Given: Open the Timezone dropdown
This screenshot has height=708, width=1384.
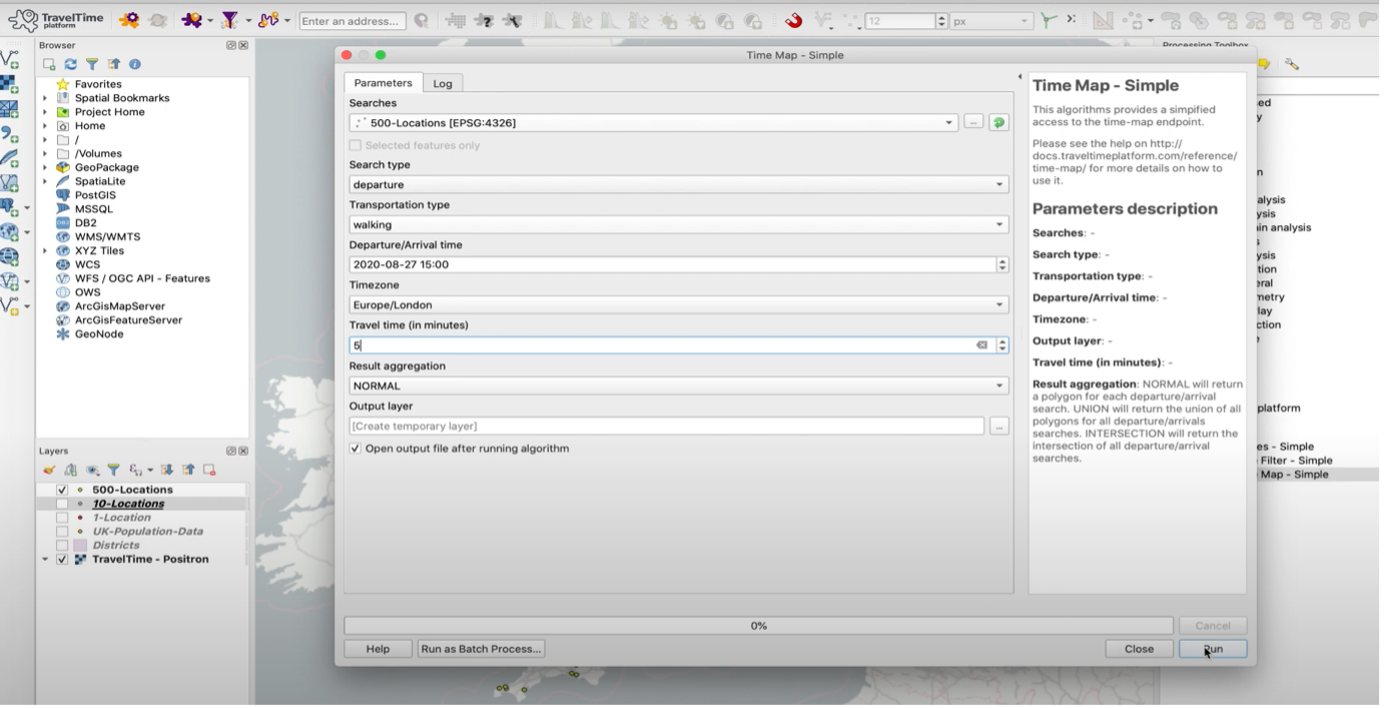Looking at the screenshot, I should tap(678, 305).
